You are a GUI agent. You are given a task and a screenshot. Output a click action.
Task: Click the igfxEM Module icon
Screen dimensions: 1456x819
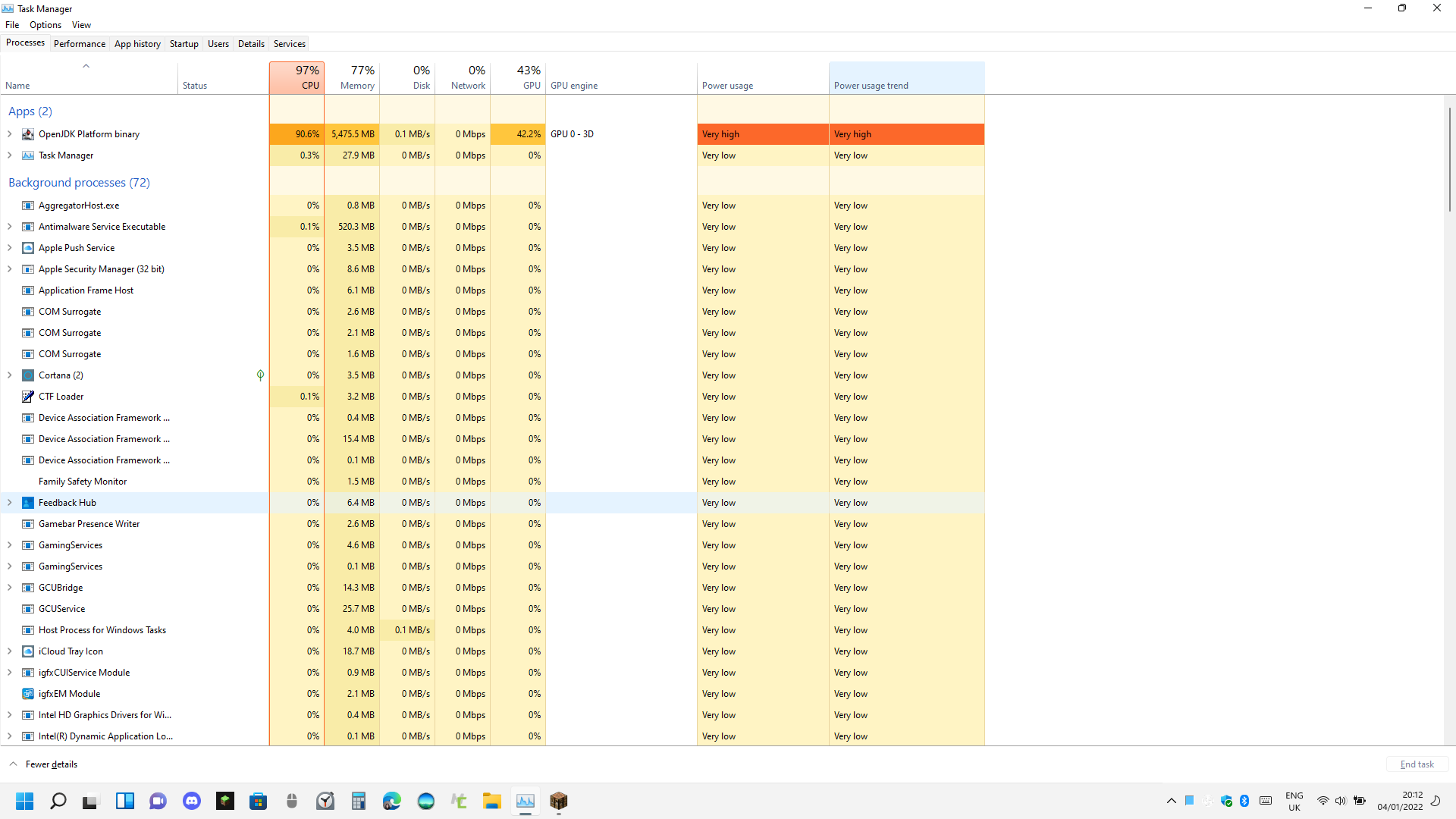click(x=28, y=694)
